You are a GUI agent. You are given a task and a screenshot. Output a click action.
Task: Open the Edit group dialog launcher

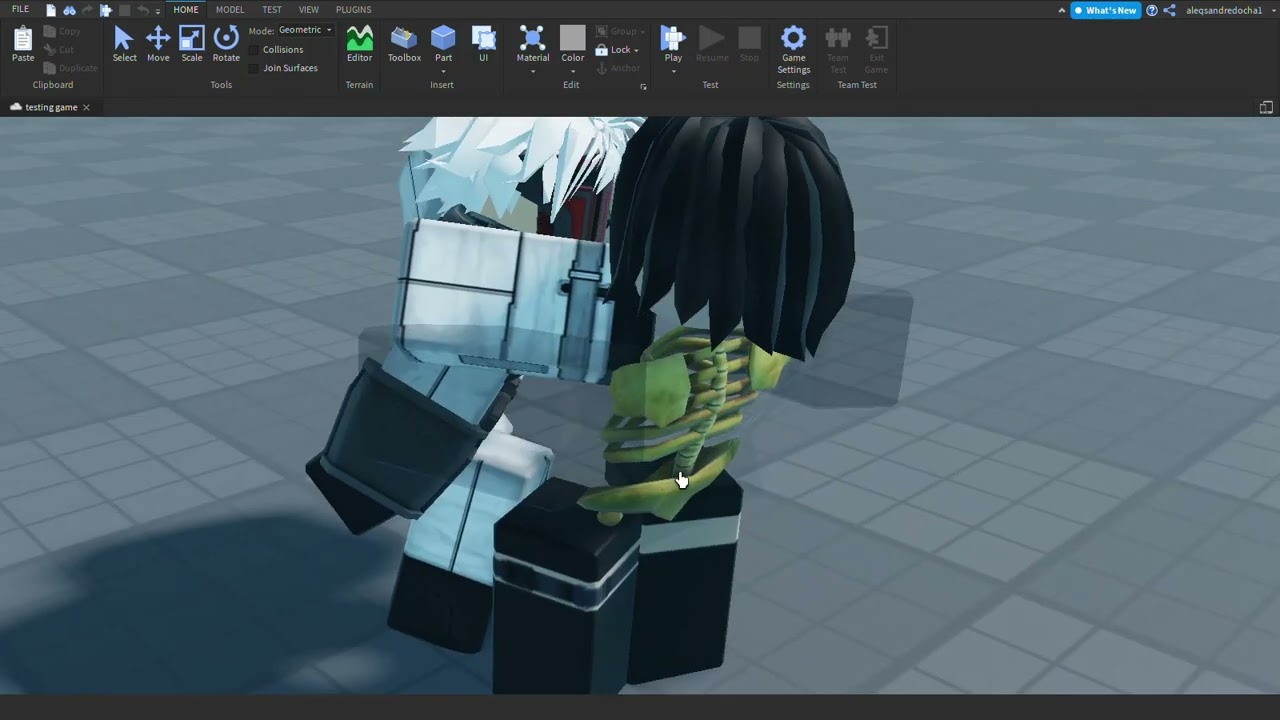click(643, 87)
